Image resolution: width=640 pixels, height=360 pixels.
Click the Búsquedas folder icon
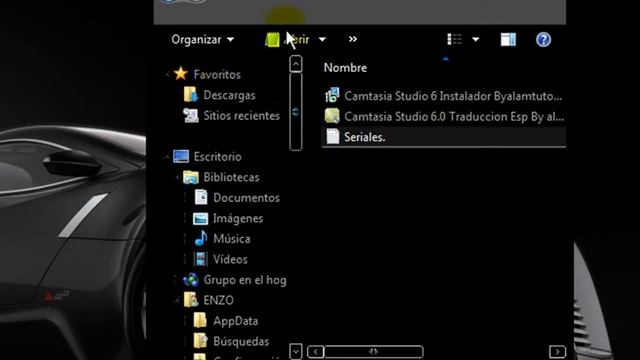pyautogui.click(x=200, y=341)
